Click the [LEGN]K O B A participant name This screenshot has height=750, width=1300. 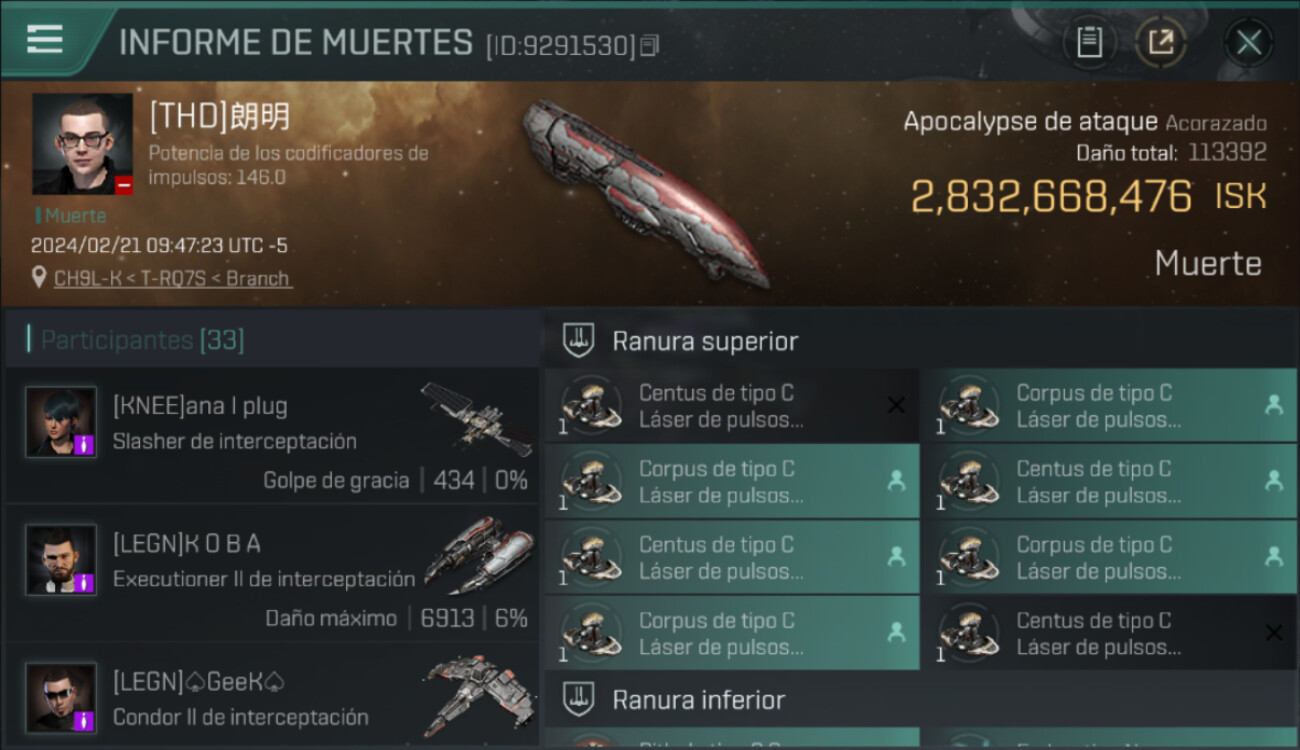[x=187, y=544]
